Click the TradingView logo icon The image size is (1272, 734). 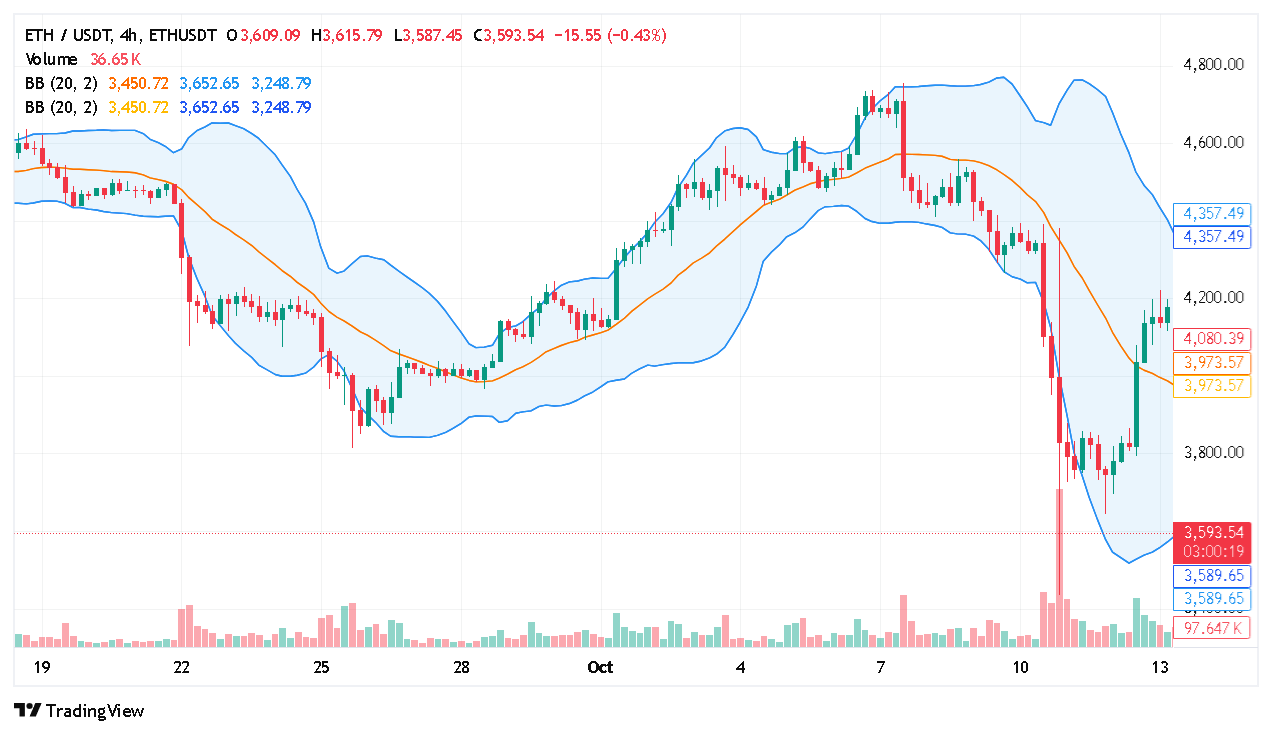click(28, 711)
